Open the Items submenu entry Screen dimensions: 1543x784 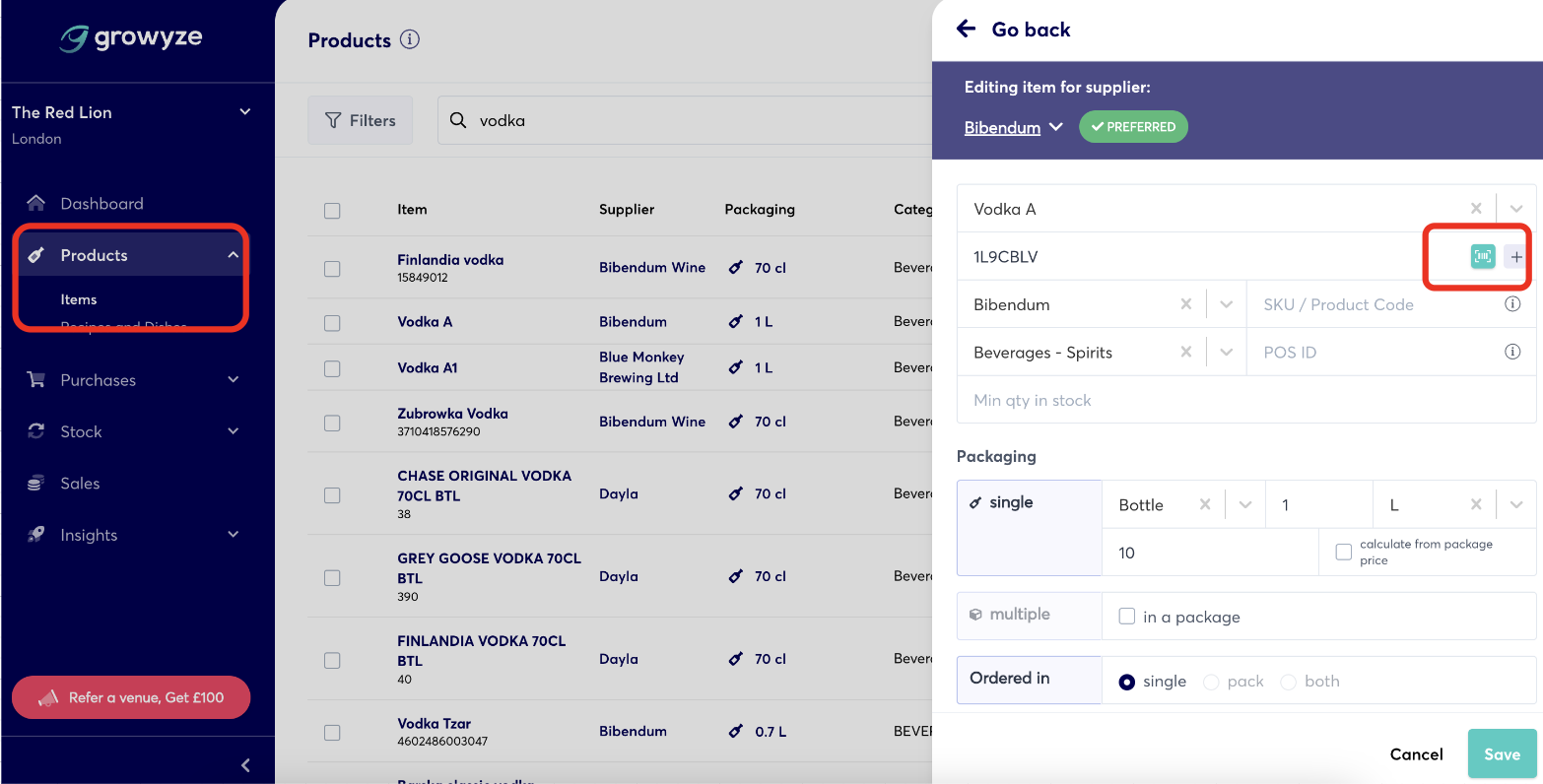[x=79, y=299]
